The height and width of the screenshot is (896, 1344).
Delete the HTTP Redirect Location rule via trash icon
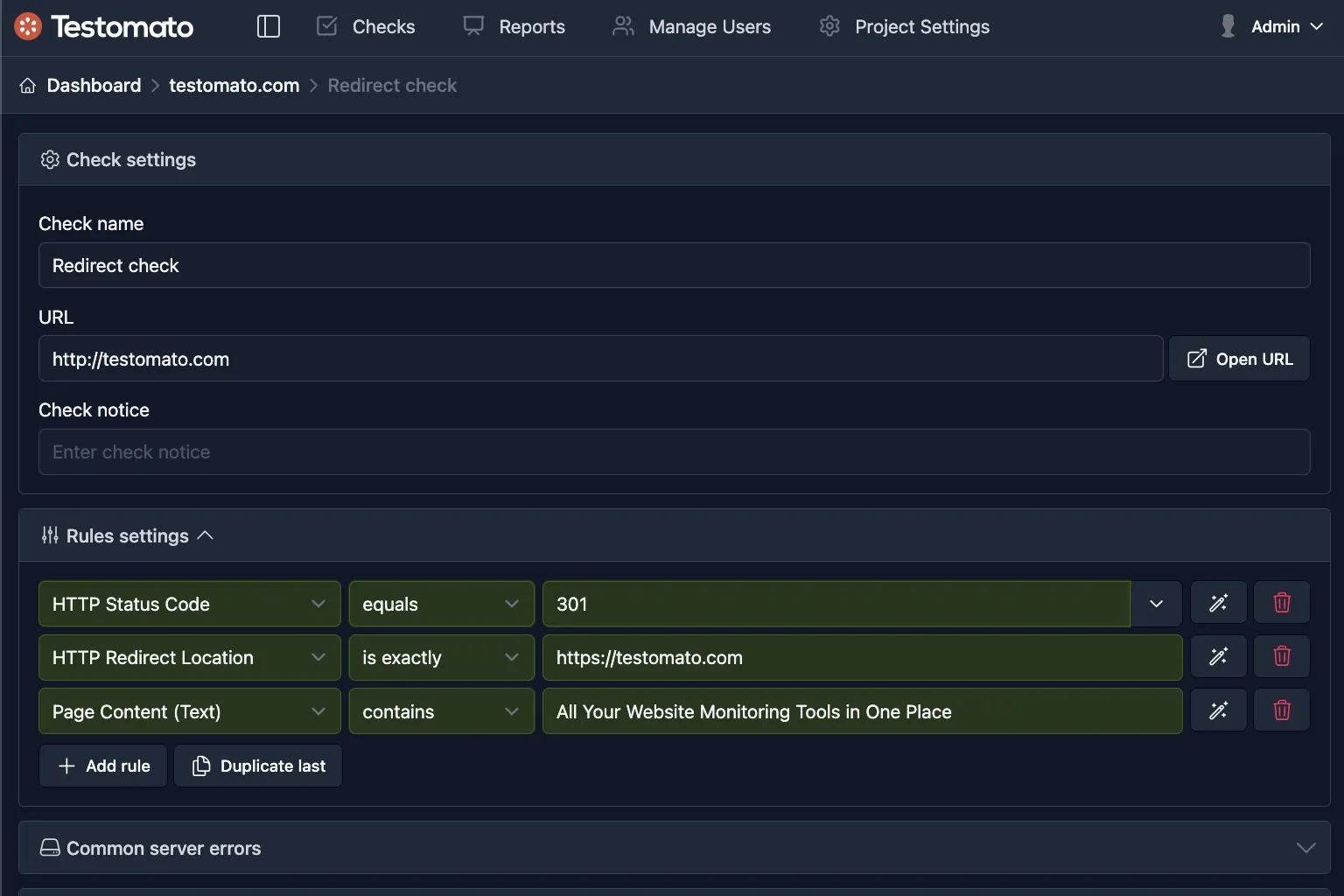[1281, 656]
